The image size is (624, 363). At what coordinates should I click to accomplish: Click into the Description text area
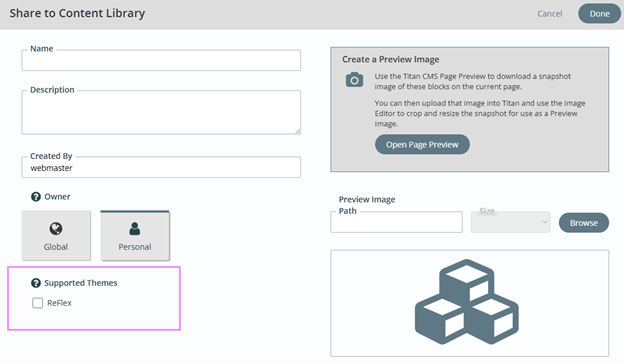point(161,112)
